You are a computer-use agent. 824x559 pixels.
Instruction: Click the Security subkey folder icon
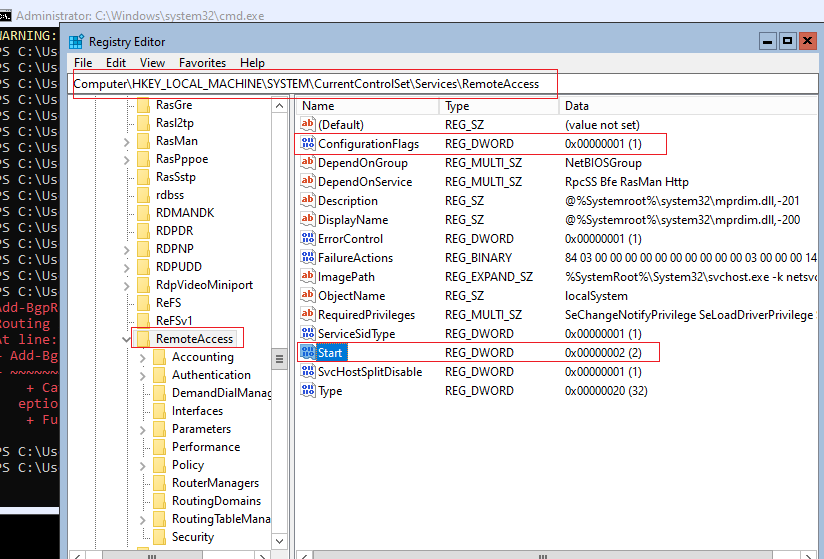[159, 536]
